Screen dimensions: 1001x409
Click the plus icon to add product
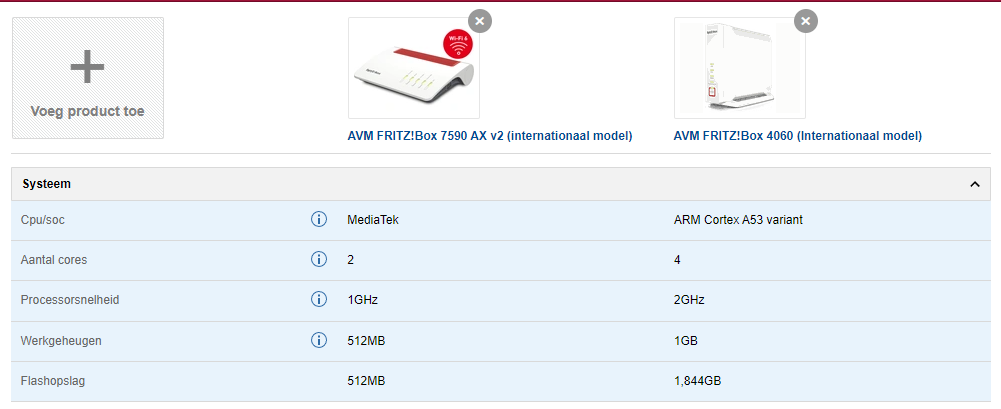coord(88,66)
